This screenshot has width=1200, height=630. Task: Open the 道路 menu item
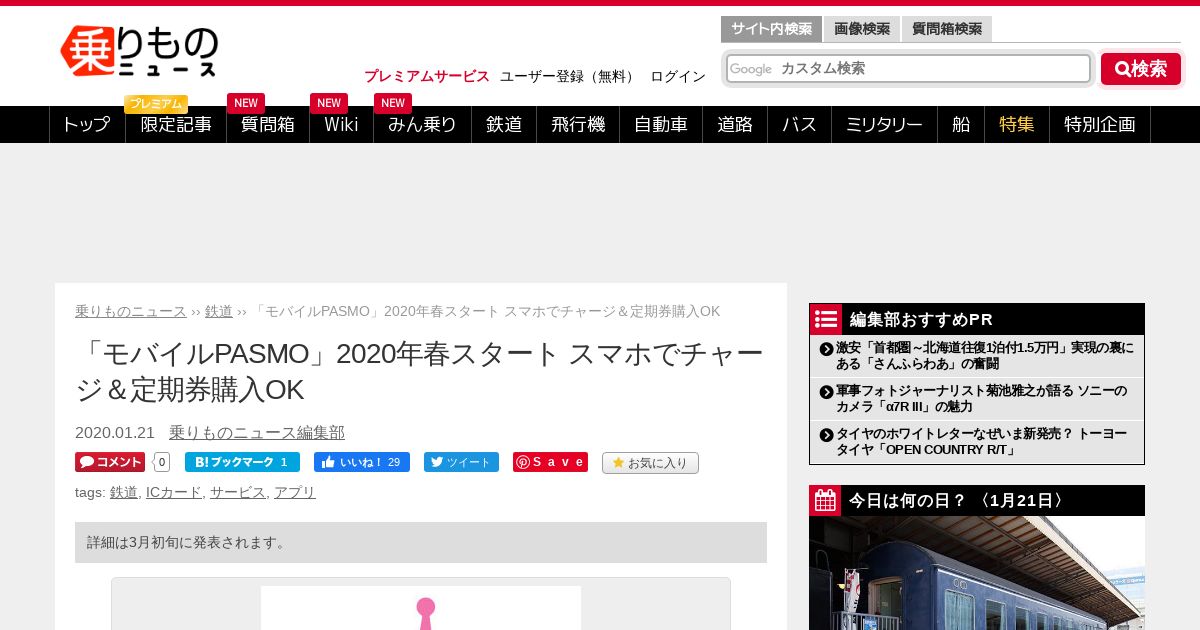pyautogui.click(x=735, y=124)
